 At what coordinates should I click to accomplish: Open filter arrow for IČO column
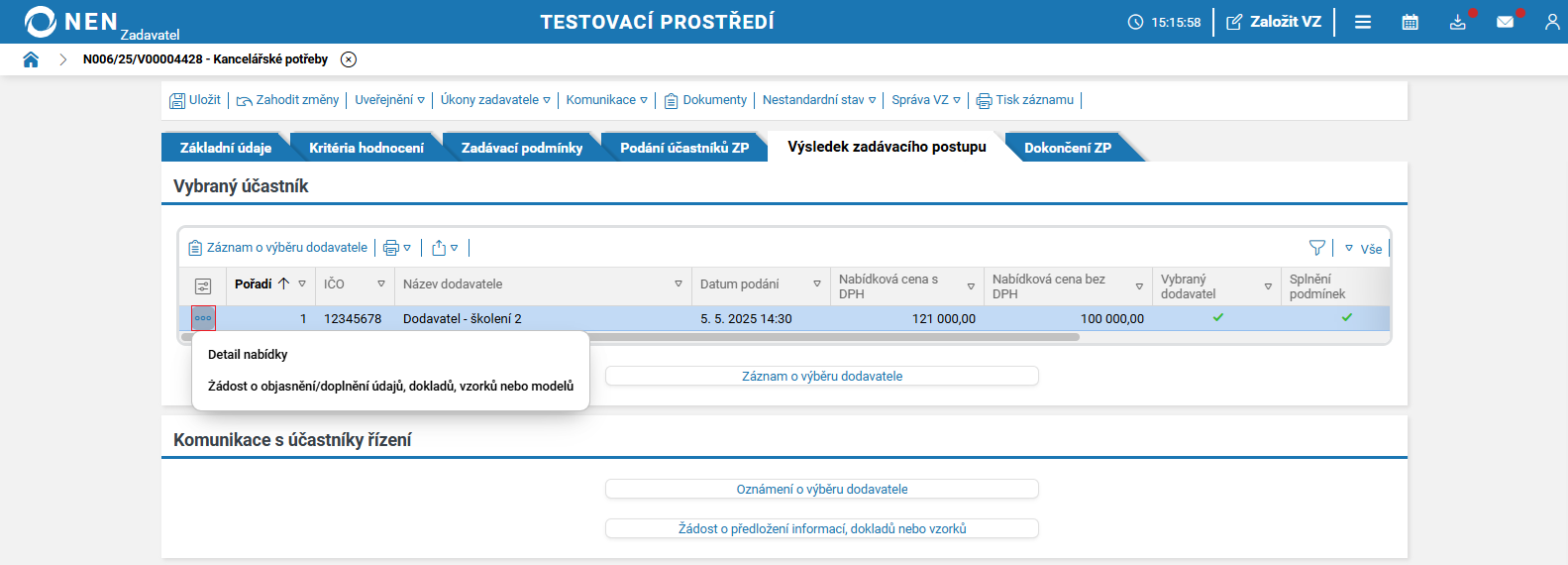click(x=381, y=284)
